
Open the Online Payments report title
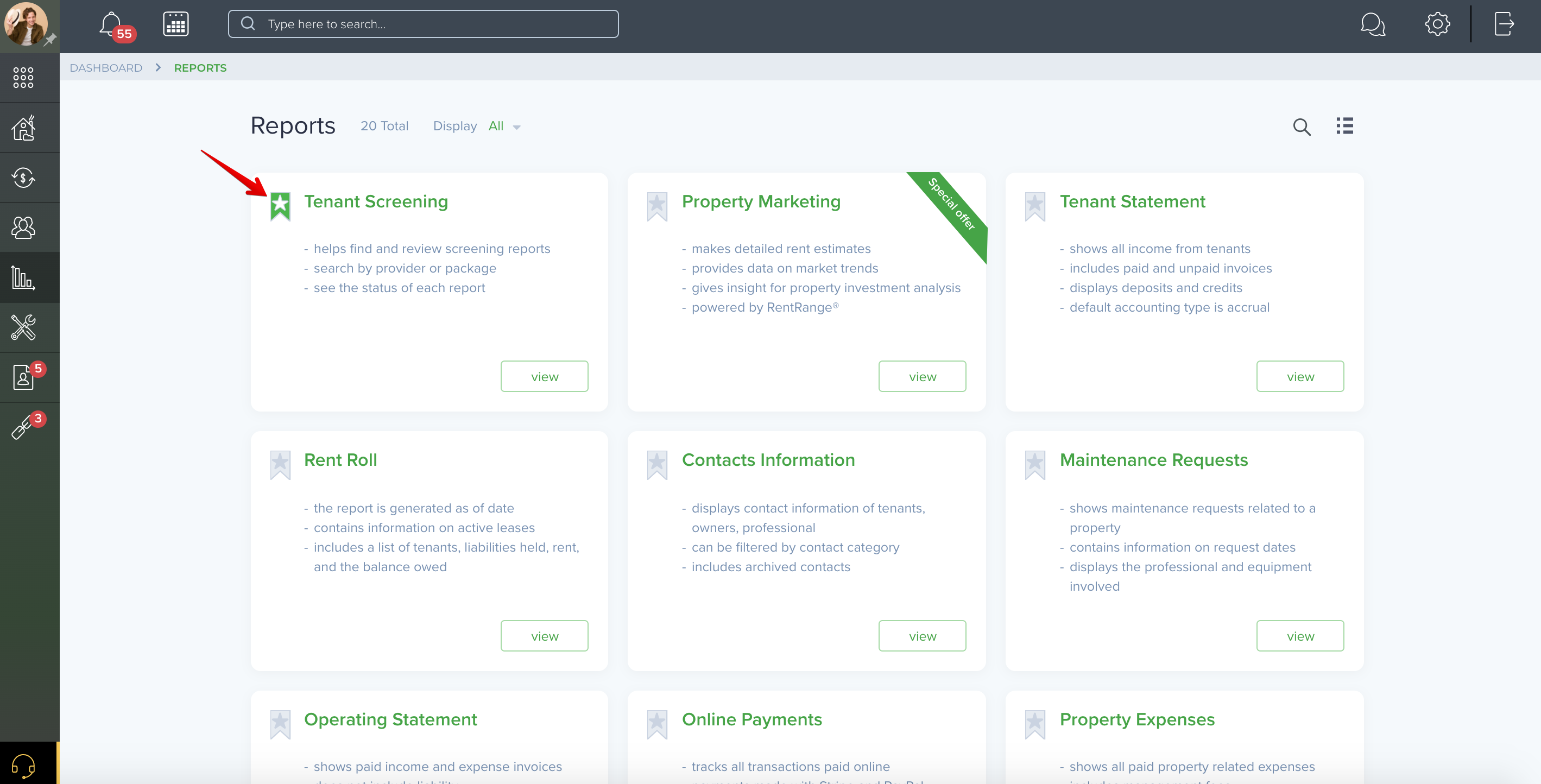(752, 719)
